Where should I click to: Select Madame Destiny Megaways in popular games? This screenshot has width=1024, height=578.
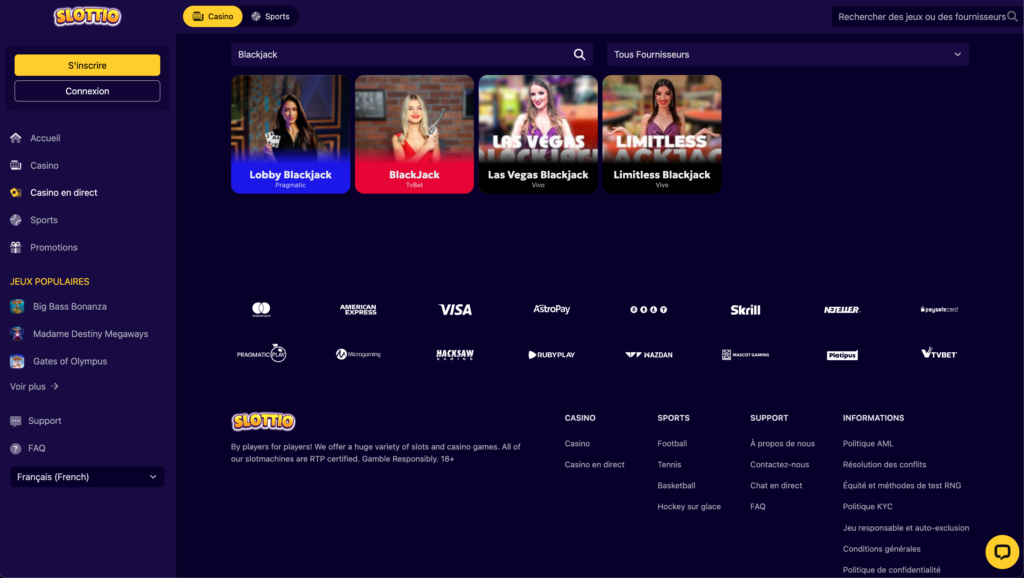click(90, 334)
